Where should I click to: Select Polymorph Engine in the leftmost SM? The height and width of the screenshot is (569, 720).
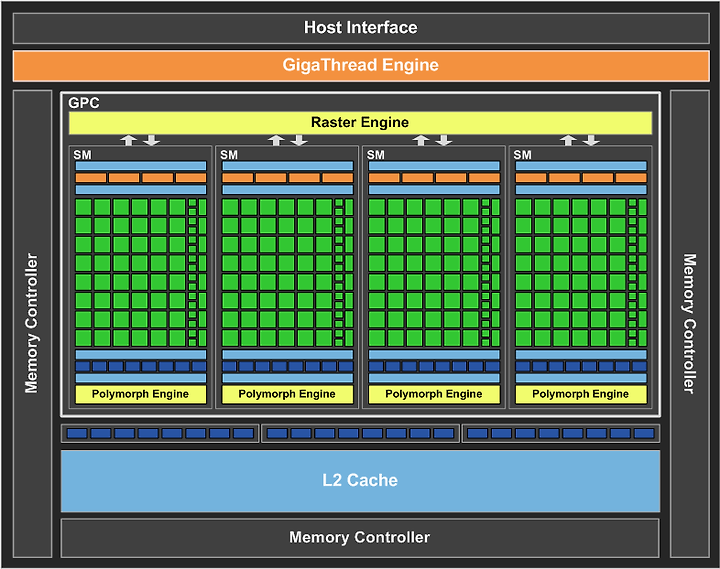click(141, 394)
